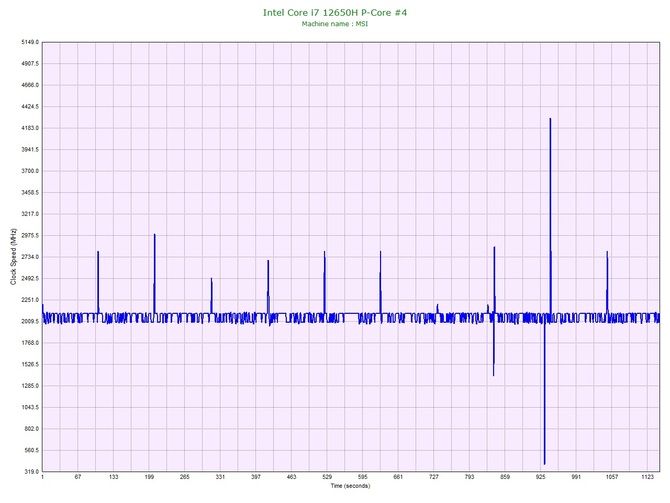
Task: Click the 3700.0 tick label on y-axis
Action: pyautogui.click(x=27, y=171)
